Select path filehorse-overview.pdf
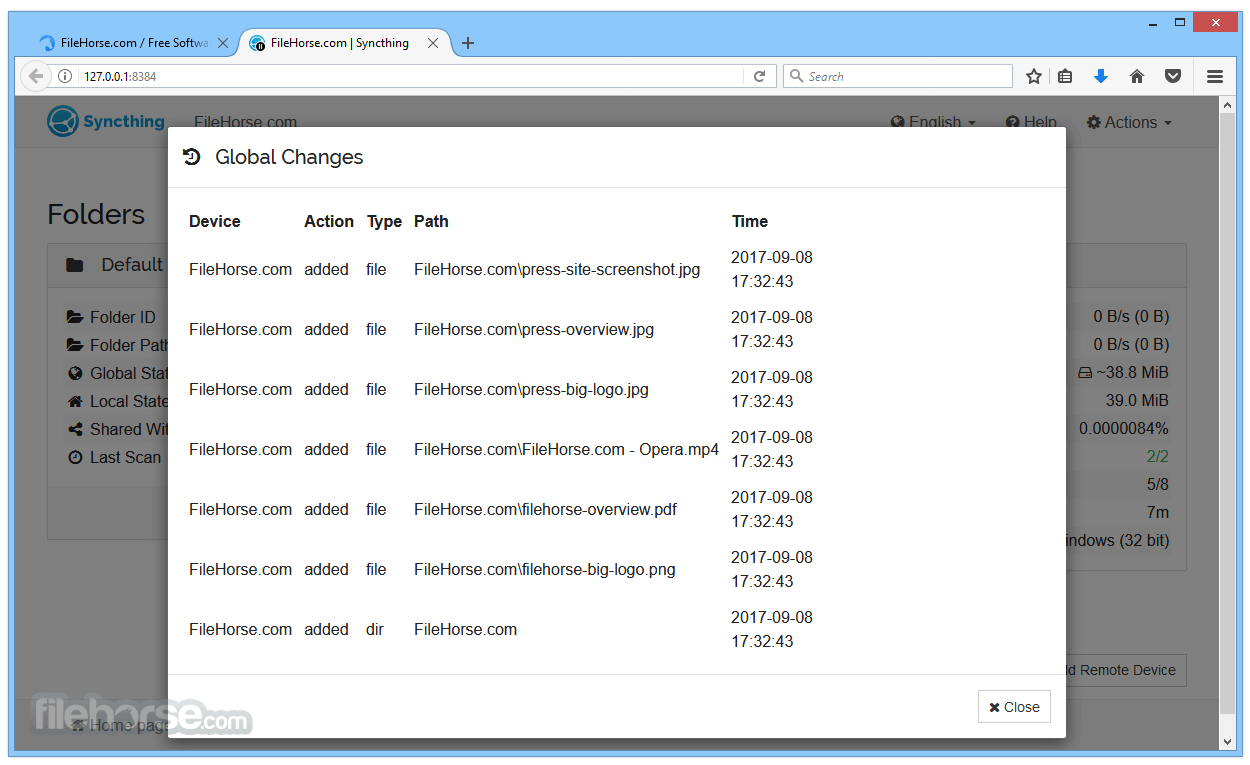Image resolution: width=1250 pixels, height=765 pixels. [545, 509]
